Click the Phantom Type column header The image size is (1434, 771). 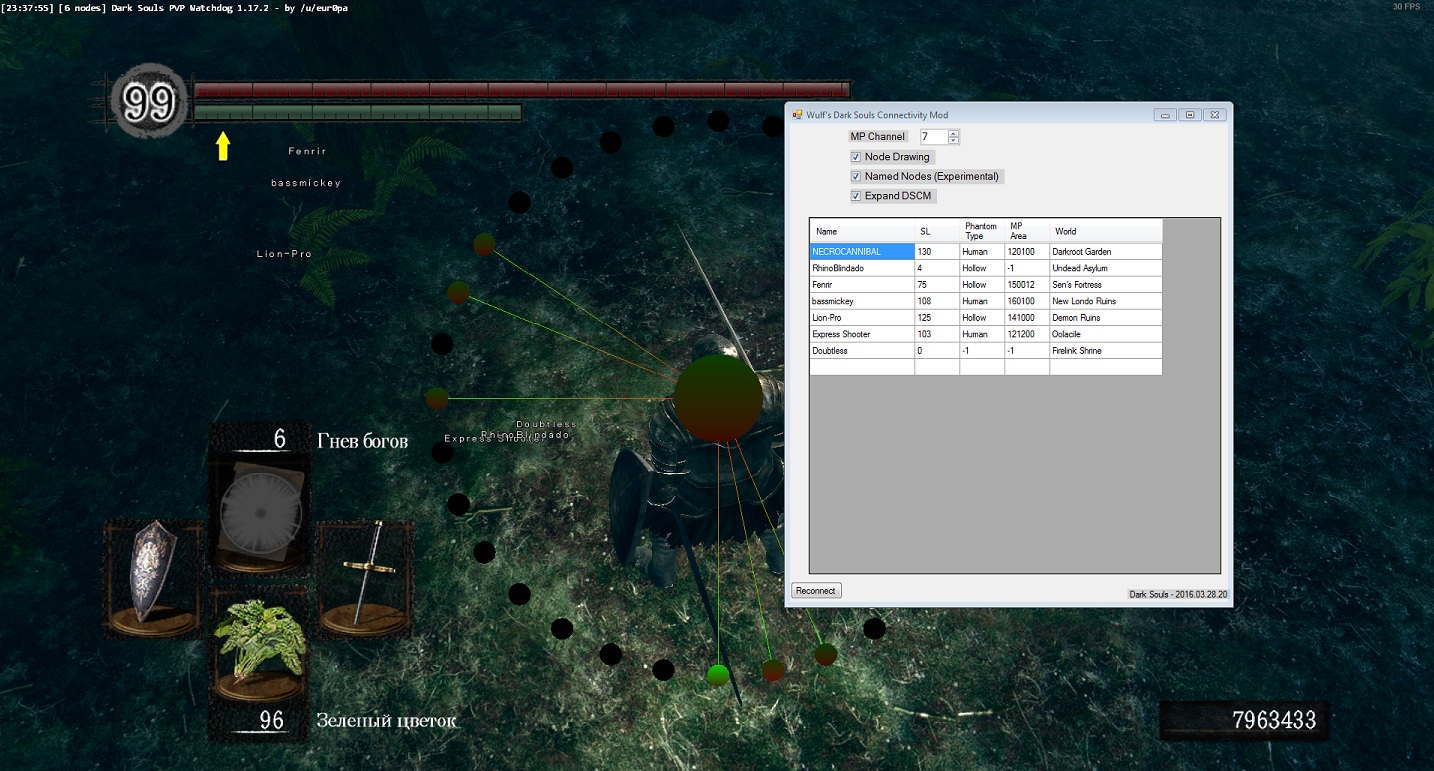[x=982, y=231]
